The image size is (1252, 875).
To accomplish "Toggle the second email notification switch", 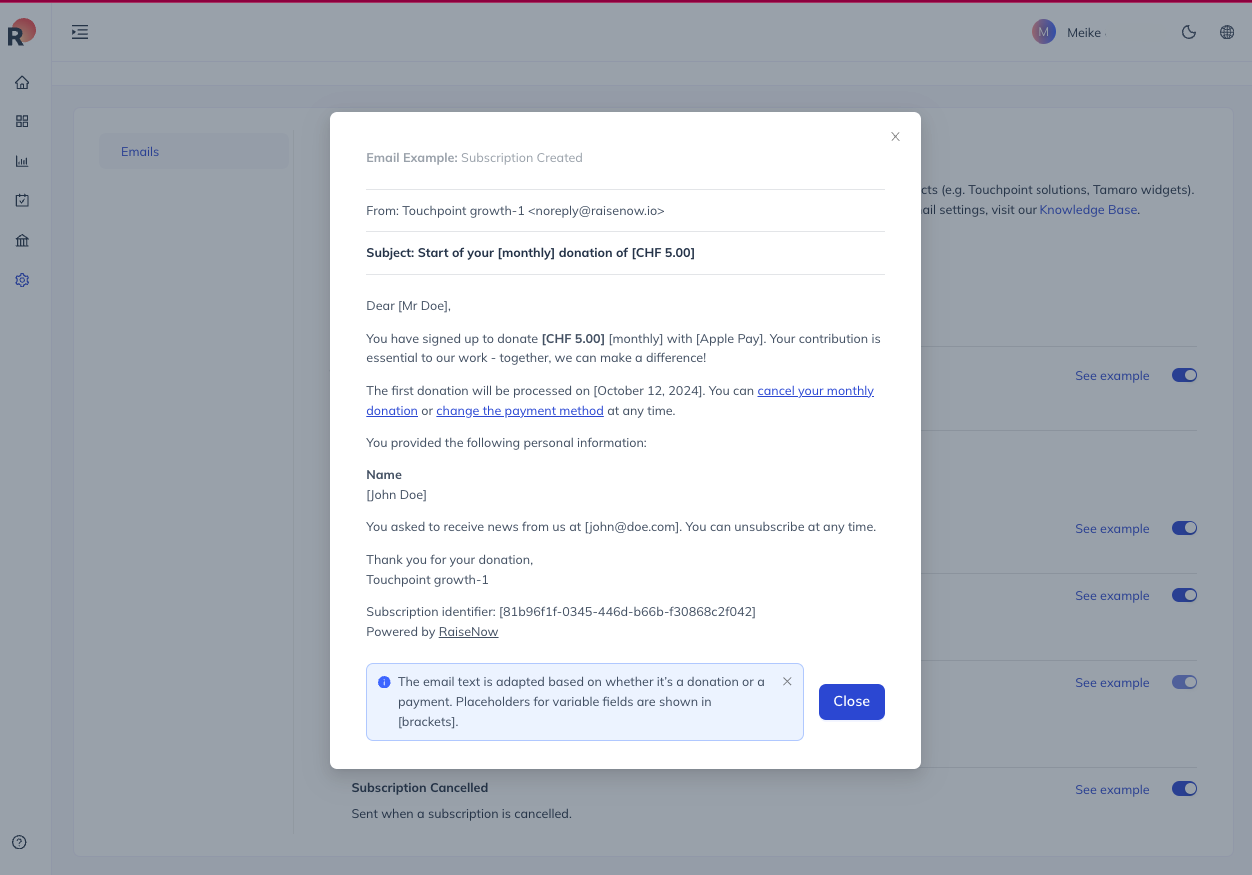I will 1184,528.
